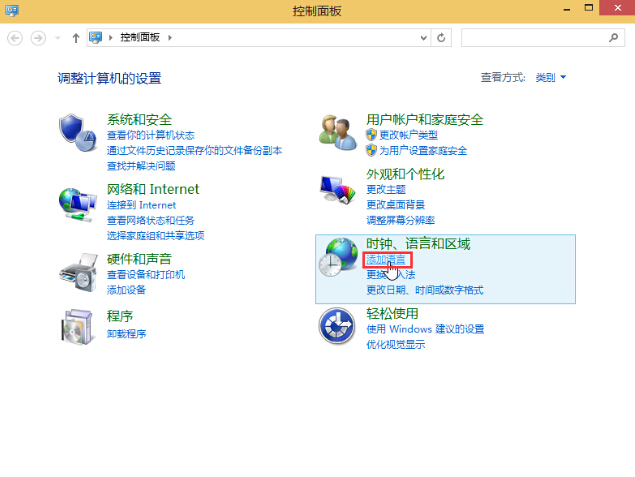Screen dimensions: 635x477
Task: Open the Ease of Access icon
Action: [338, 325]
